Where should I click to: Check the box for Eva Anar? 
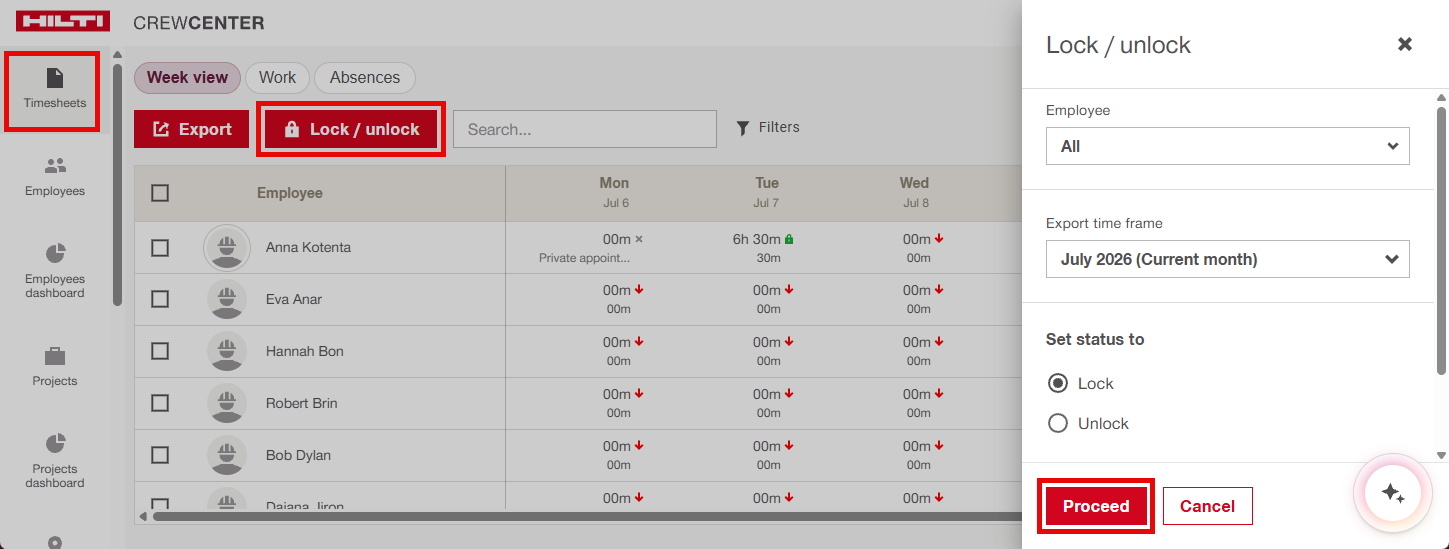[x=160, y=299]
